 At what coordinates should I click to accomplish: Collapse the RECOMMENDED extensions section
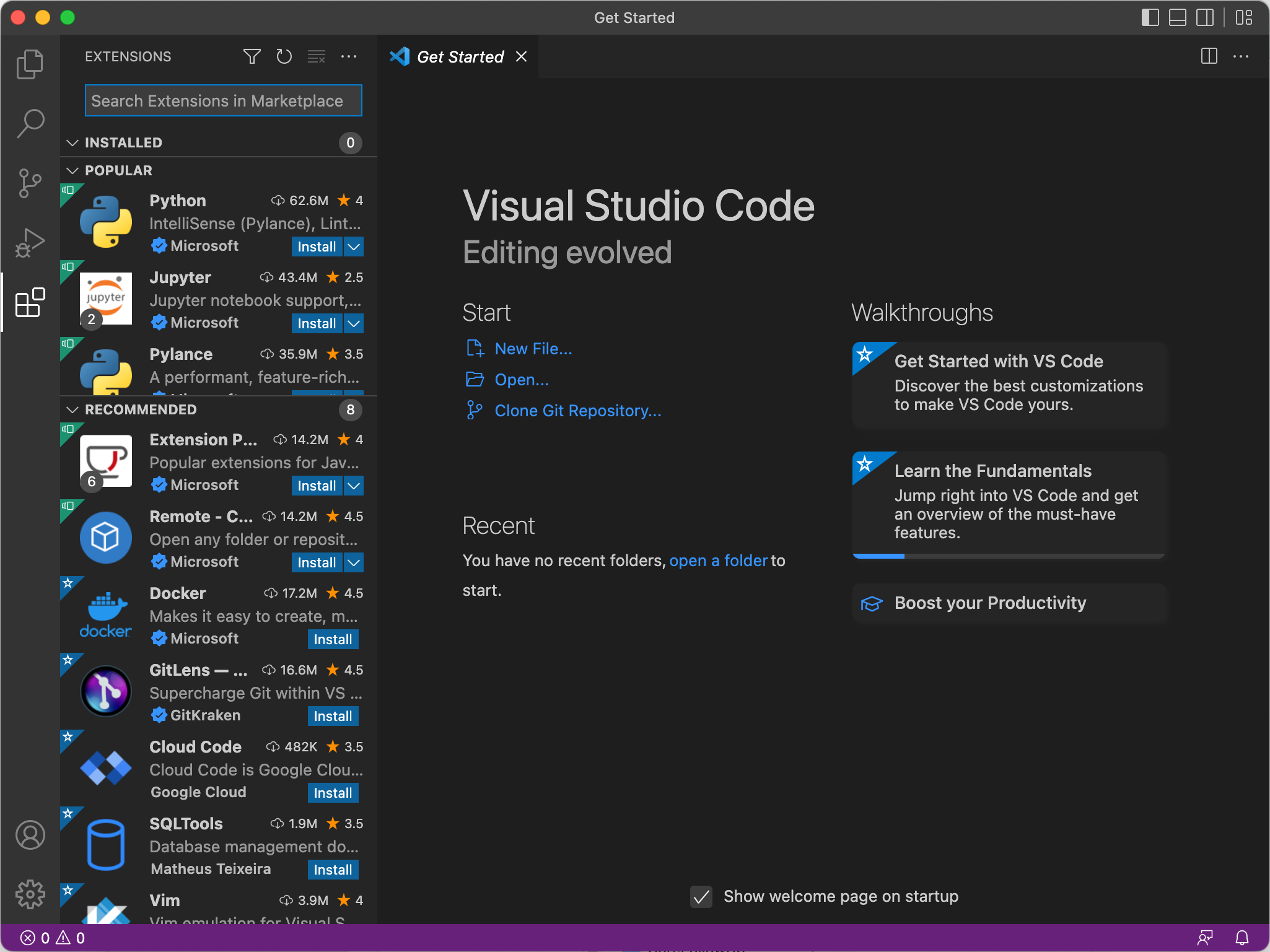tap(72, 409)
